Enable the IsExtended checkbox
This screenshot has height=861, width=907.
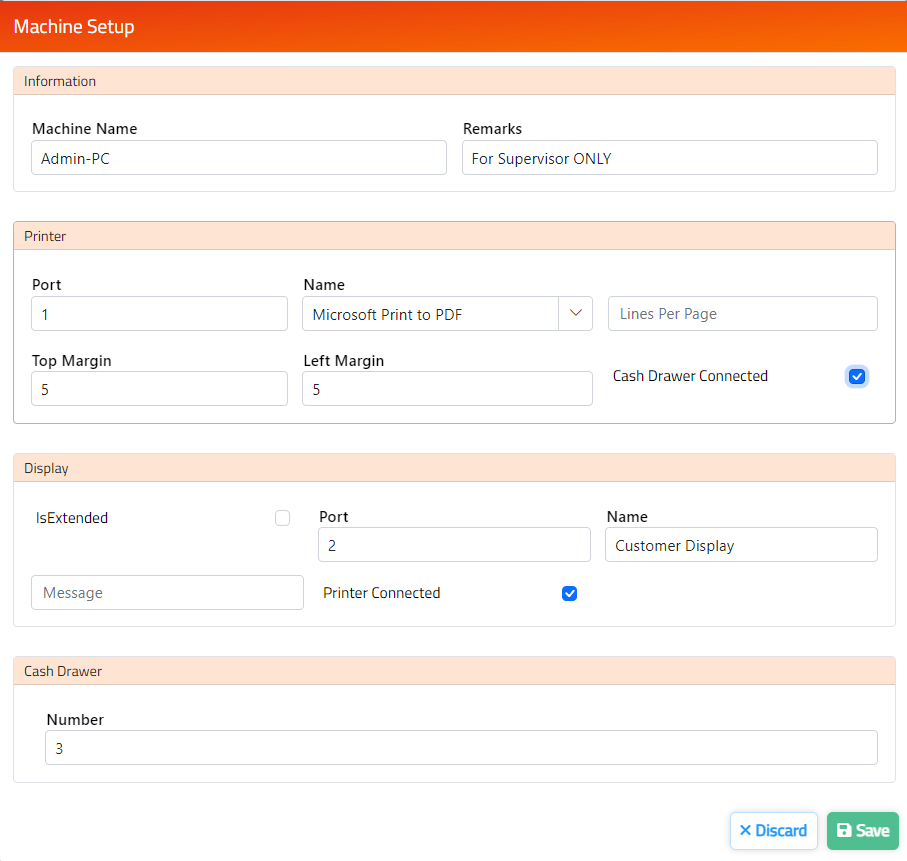tap(282, 517)
